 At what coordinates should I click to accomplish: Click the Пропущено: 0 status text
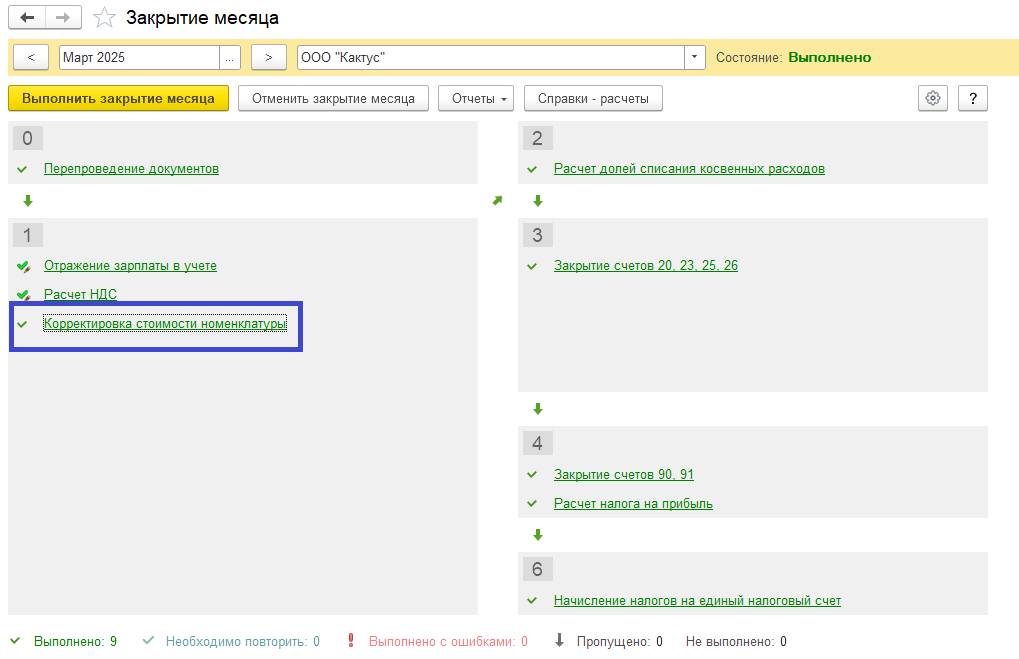pos(619,641)
